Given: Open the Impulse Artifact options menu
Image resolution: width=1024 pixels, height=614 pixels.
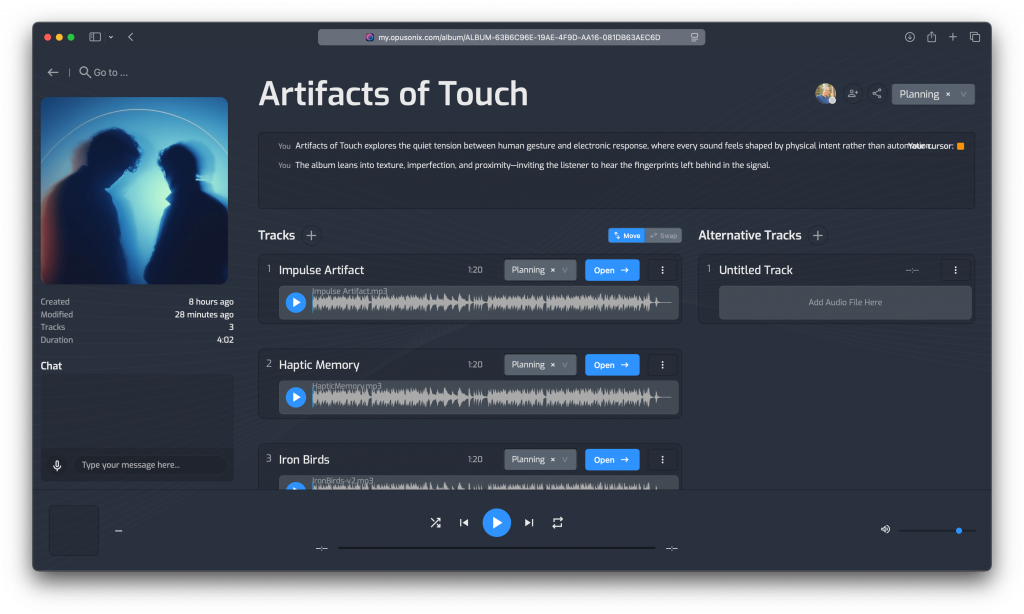Looking at the screenshot, I should click(x=662, y=270).
